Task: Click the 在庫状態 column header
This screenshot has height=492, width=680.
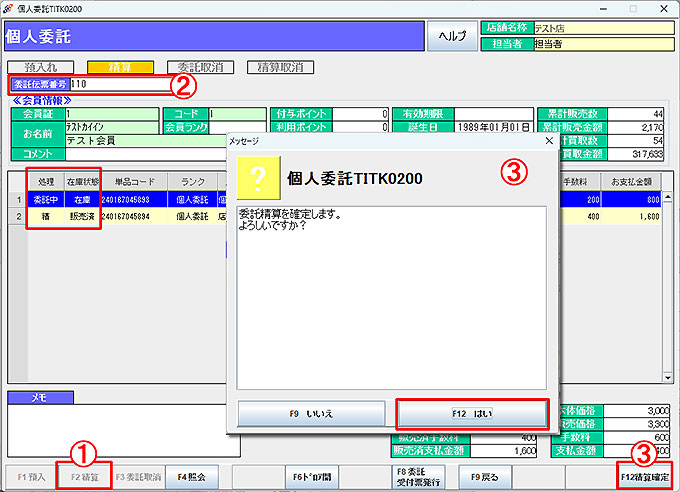Action: pyautogui.click(x=82, y=182)
